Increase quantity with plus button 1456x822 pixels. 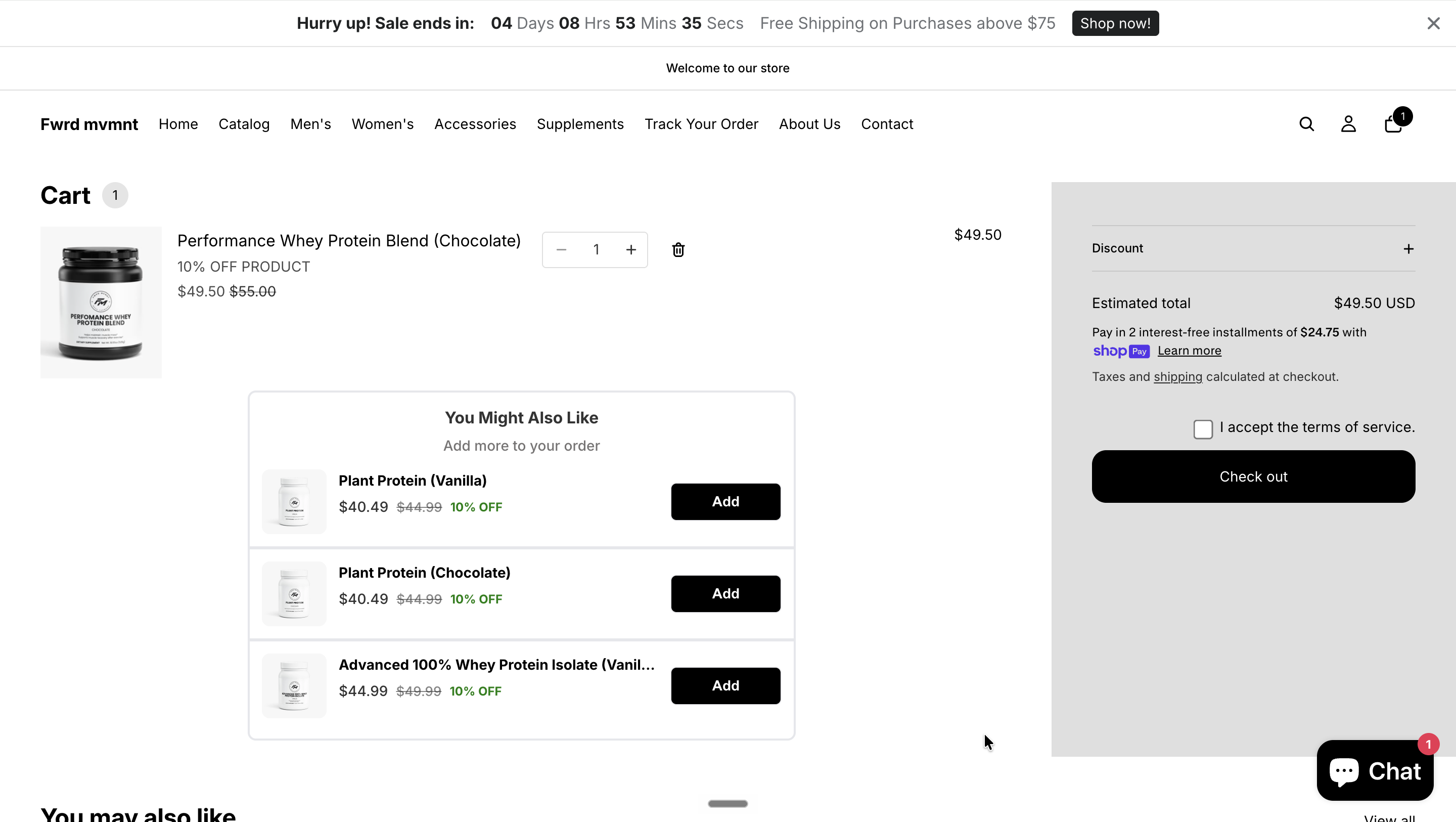[631, 249]
